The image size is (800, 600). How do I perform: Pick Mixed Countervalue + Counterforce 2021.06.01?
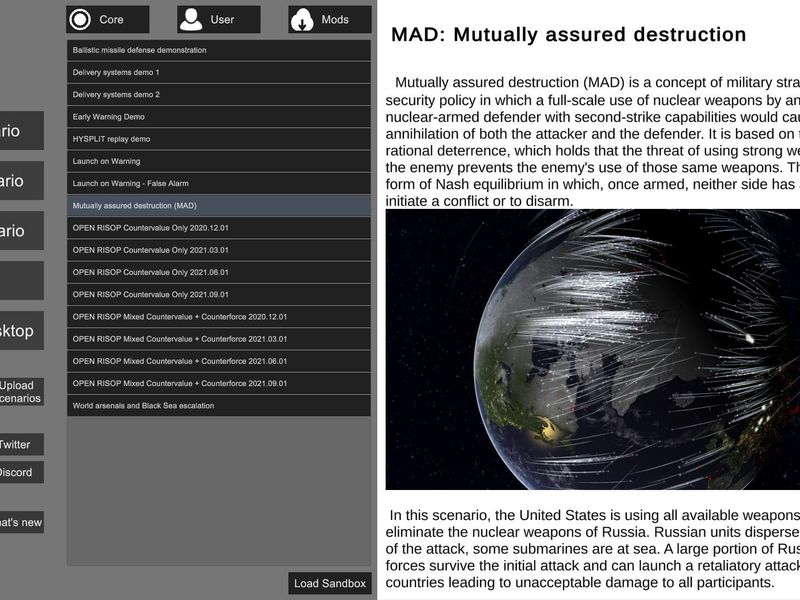pyautogui.click(x=219, y=361)
